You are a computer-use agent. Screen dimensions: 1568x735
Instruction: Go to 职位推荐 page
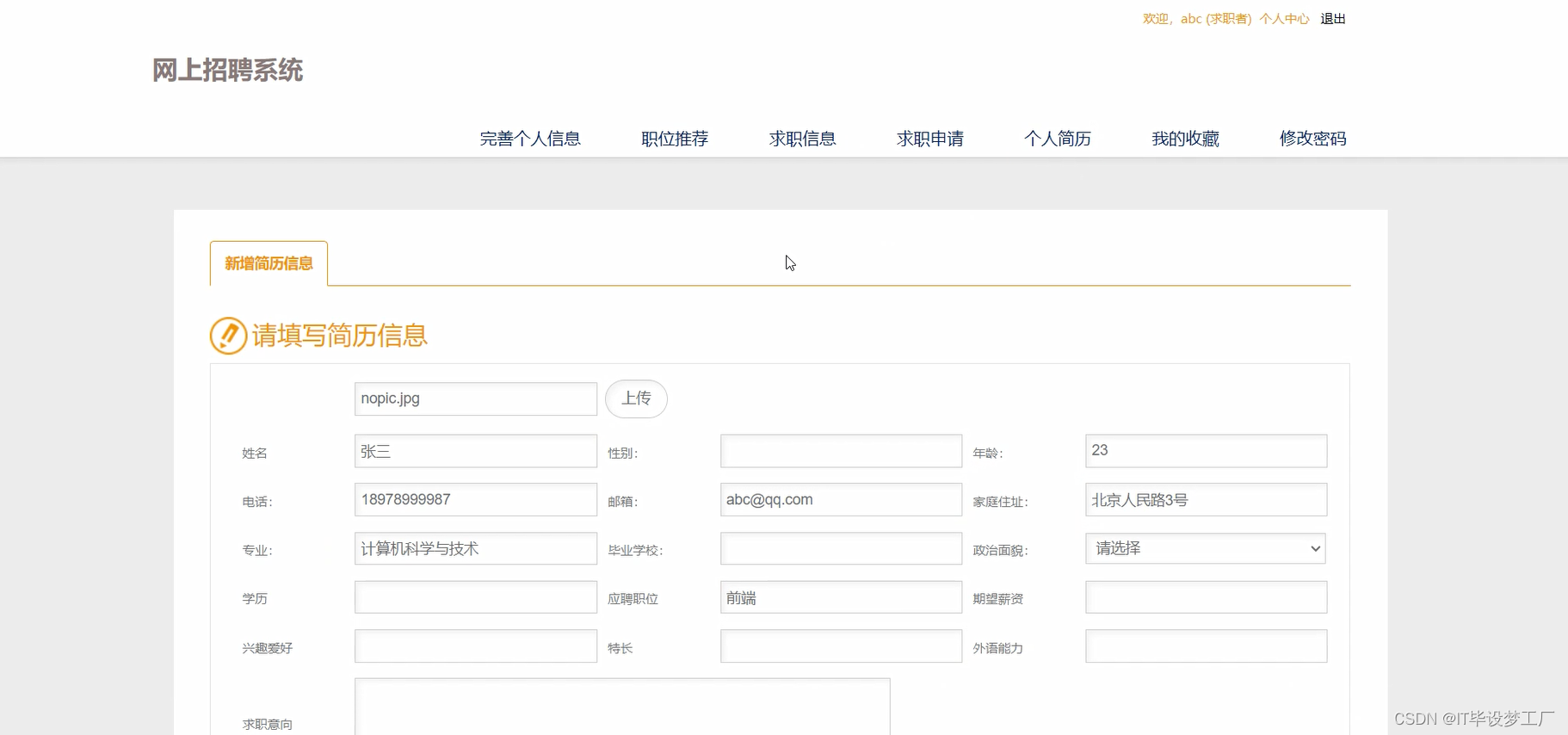[x=675, y=139]
